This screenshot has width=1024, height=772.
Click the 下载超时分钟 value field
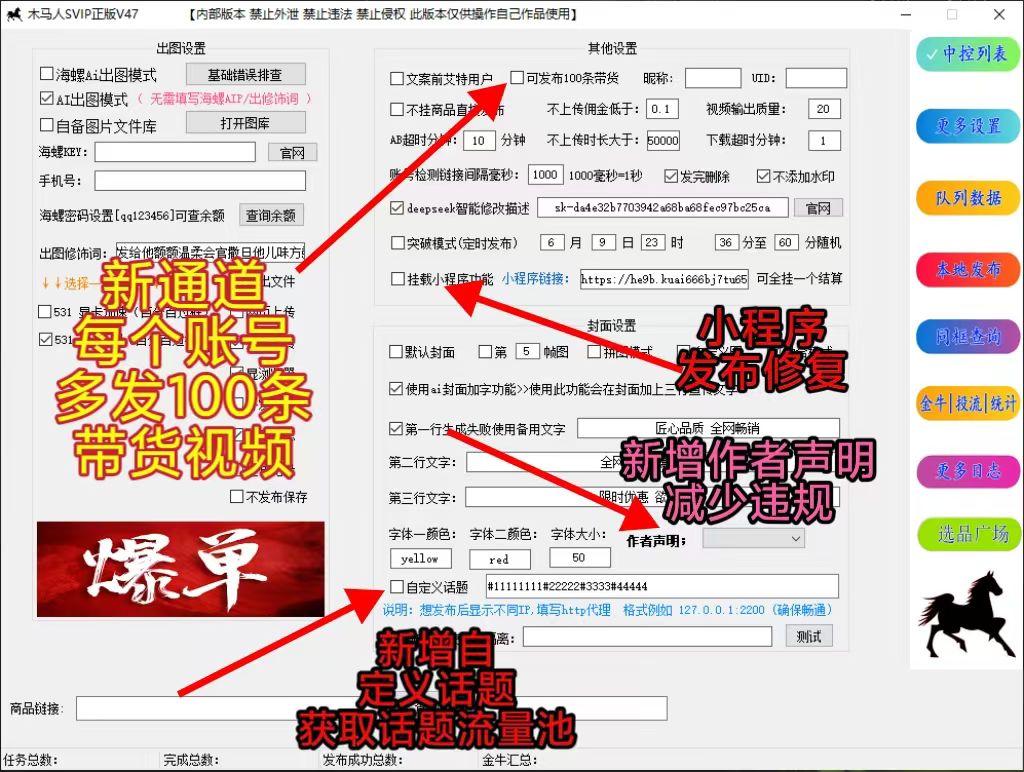pyautogui.click(x=824, y=140)
